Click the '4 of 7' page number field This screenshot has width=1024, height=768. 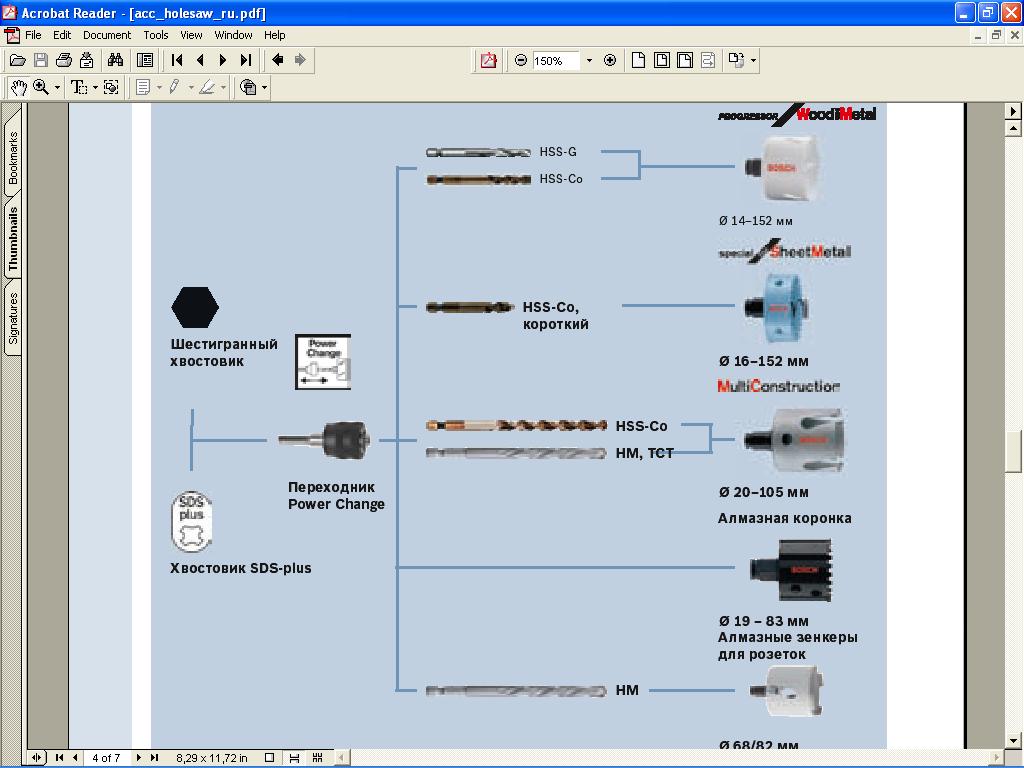click(x=106, y=758)
